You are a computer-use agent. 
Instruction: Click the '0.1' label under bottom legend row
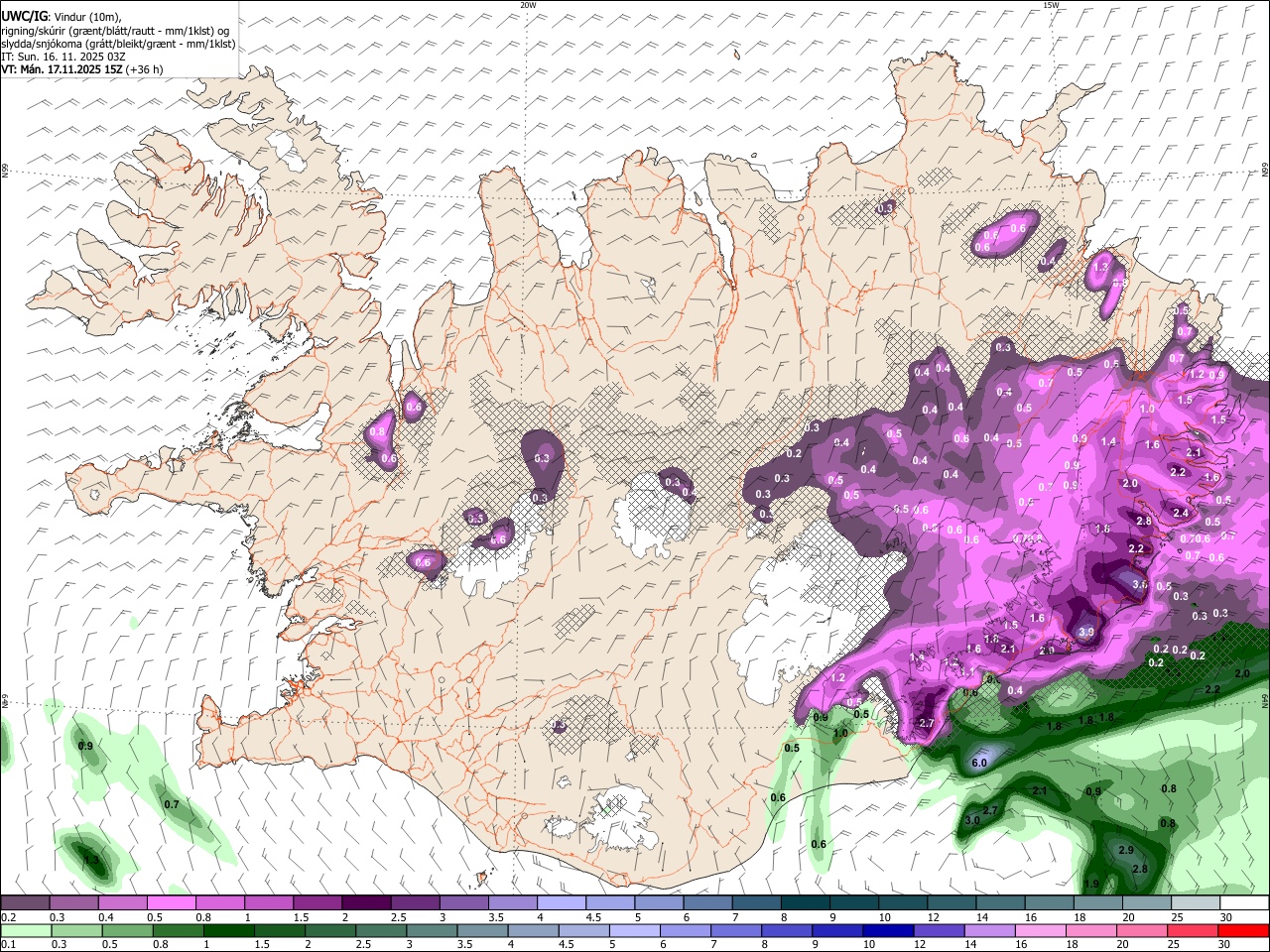pyautogui.click(x=8, y=945)
